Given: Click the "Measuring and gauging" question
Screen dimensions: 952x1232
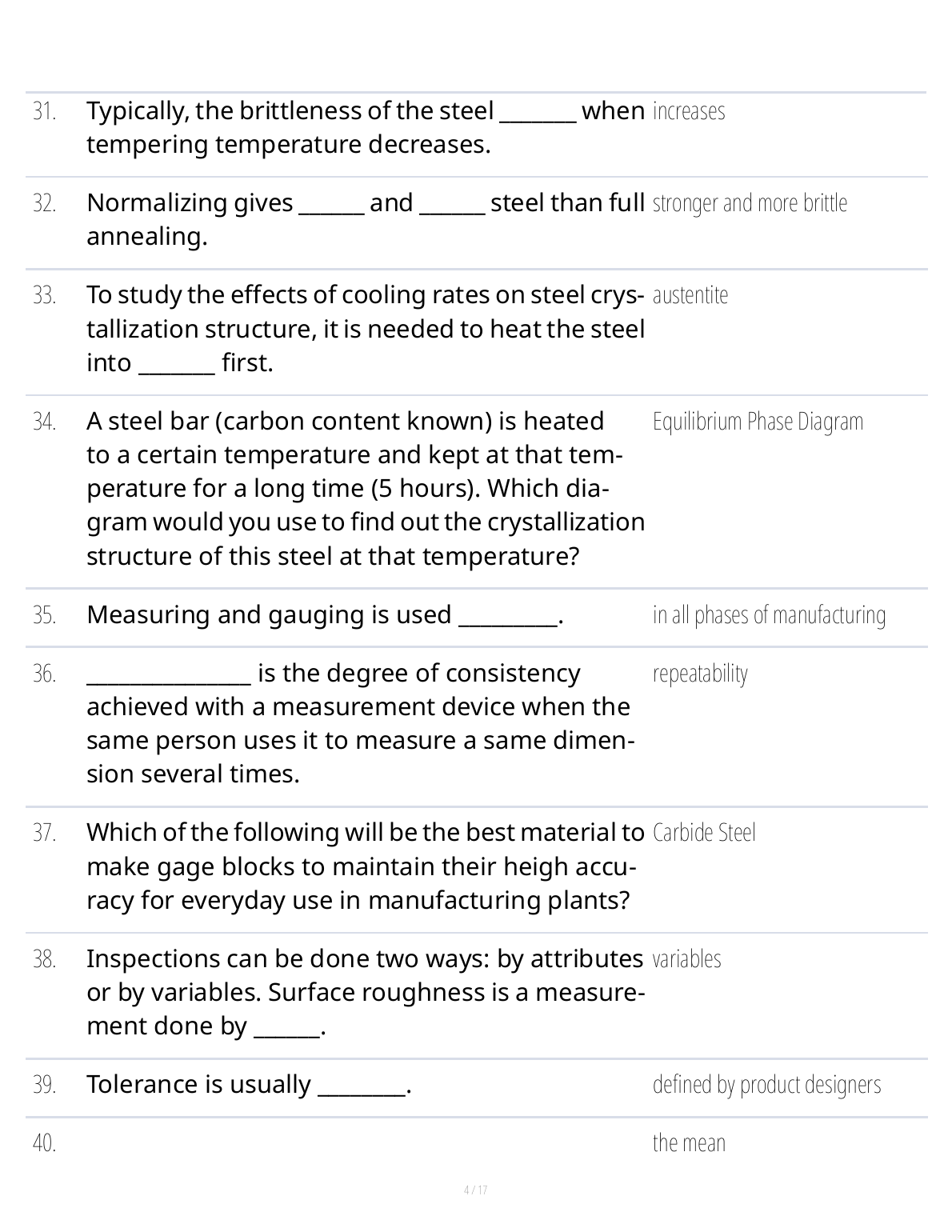Looking at the screenshot, I should [325, 615].
